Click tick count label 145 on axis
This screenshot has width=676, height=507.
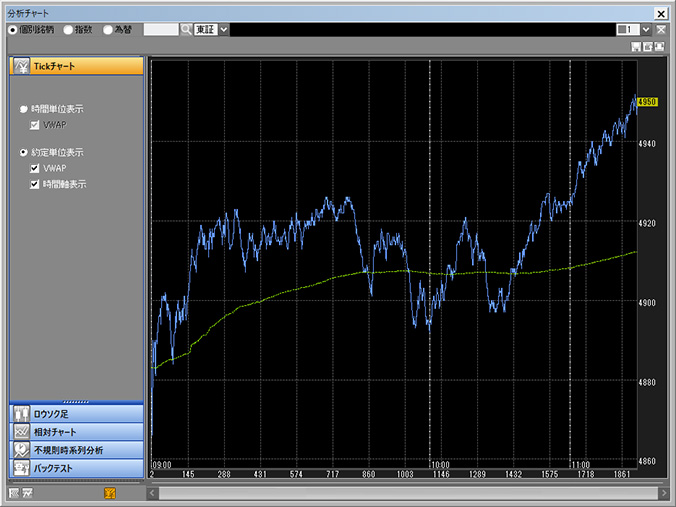point(188,474)
